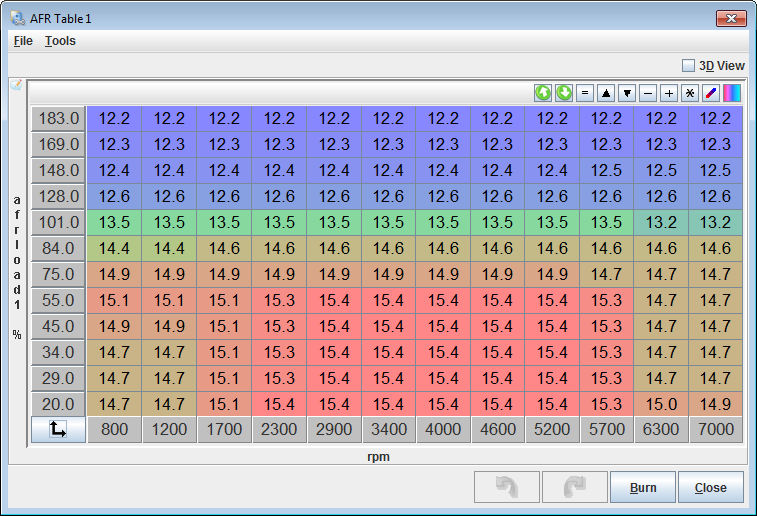Open the Tools menu
Viewport: 757px width, 516px height.
pyautogui.click(x=60, y=41)
